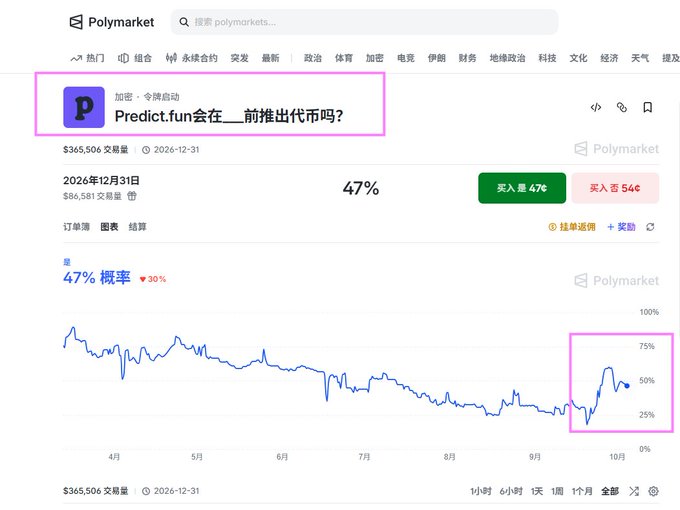Select the 1天 chart range

click(x=537, y=491)
